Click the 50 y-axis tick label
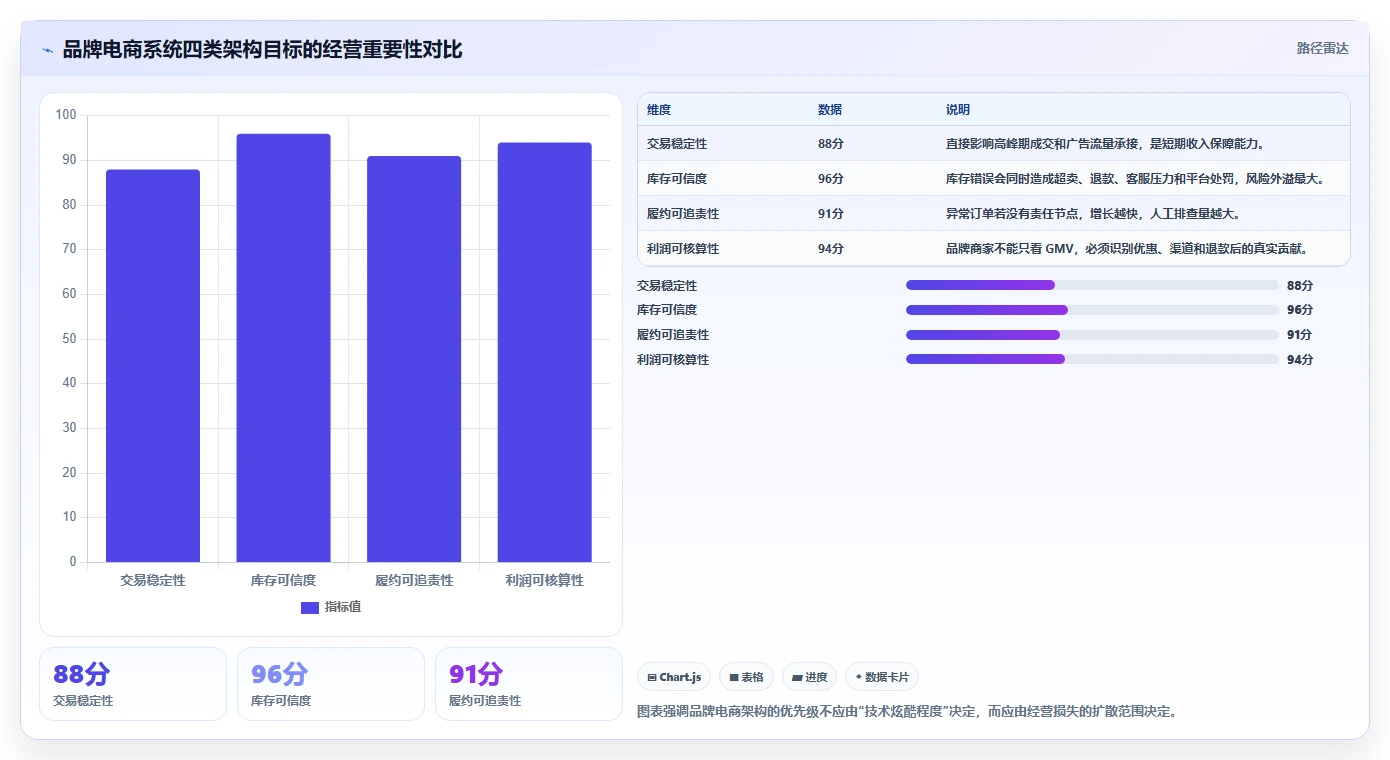The image size is (1390, 760). tap(69, 339)
